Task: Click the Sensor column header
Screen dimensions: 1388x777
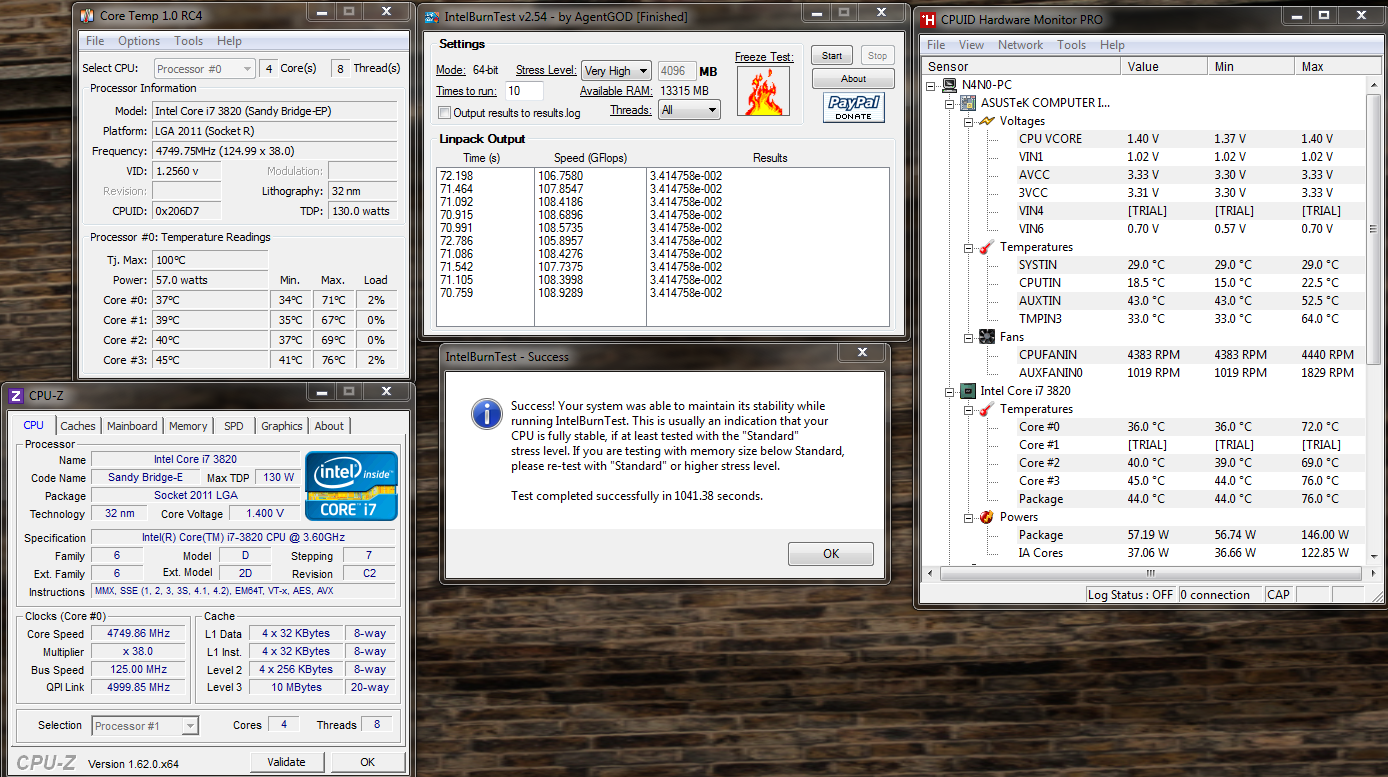Action: click(x=1021, y=67)
